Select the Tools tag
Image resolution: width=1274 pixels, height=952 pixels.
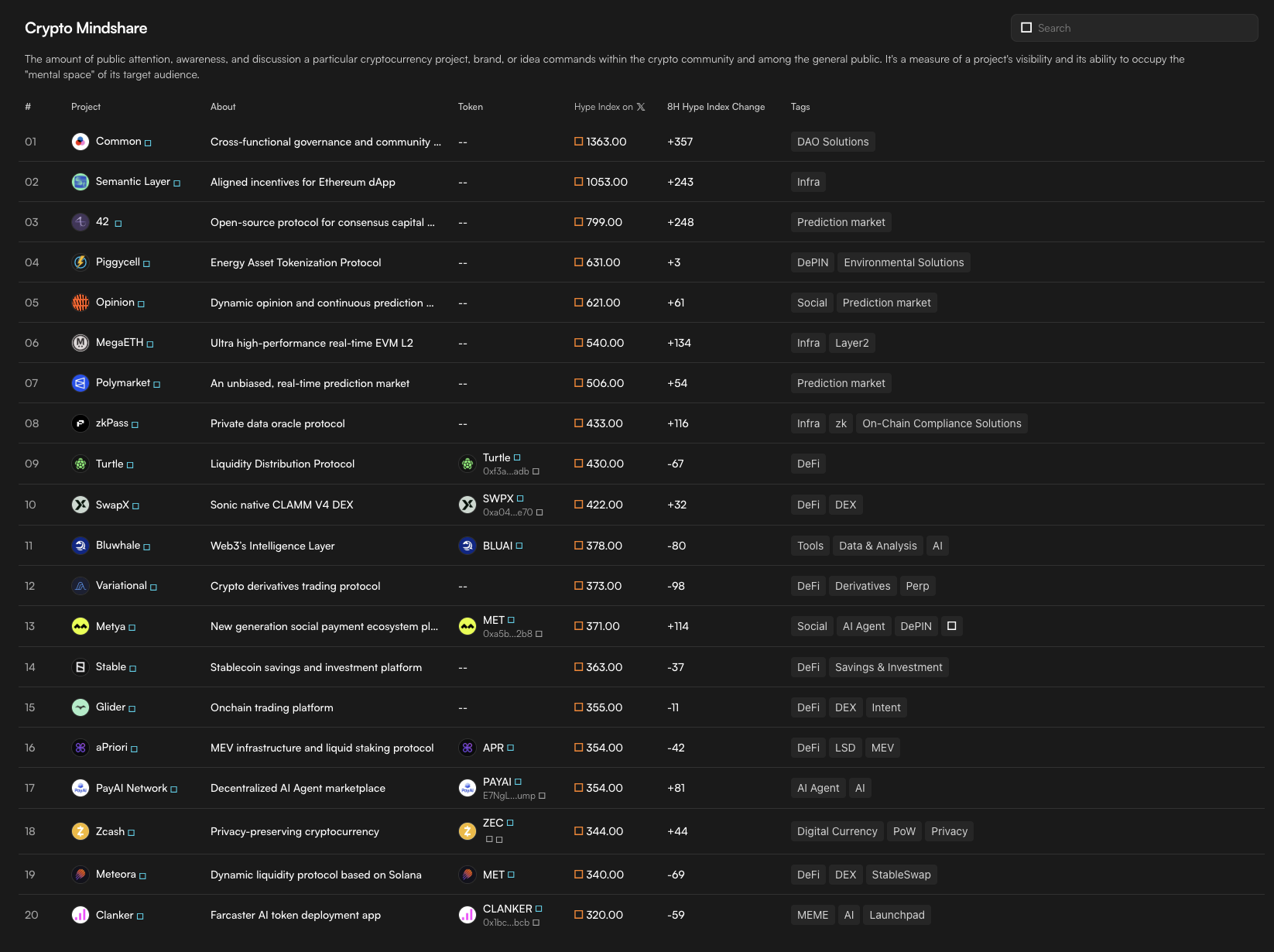click(810, 546)
